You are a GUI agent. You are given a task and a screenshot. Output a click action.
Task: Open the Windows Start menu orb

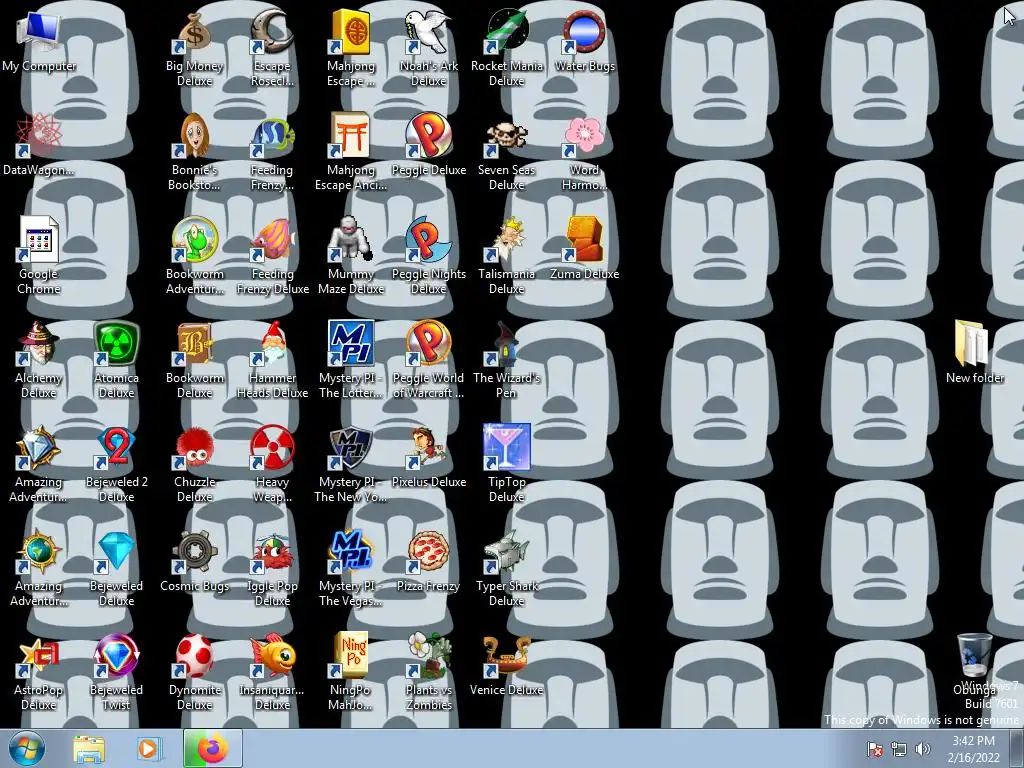27,748
